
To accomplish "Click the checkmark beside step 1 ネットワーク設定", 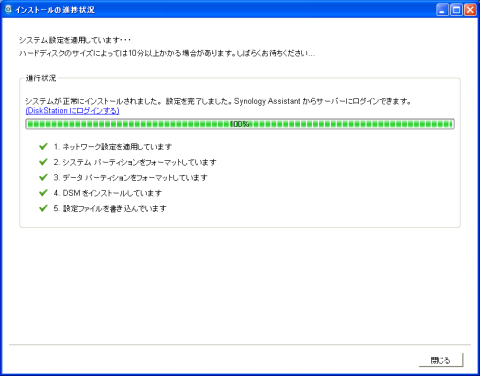I will 43,147.
